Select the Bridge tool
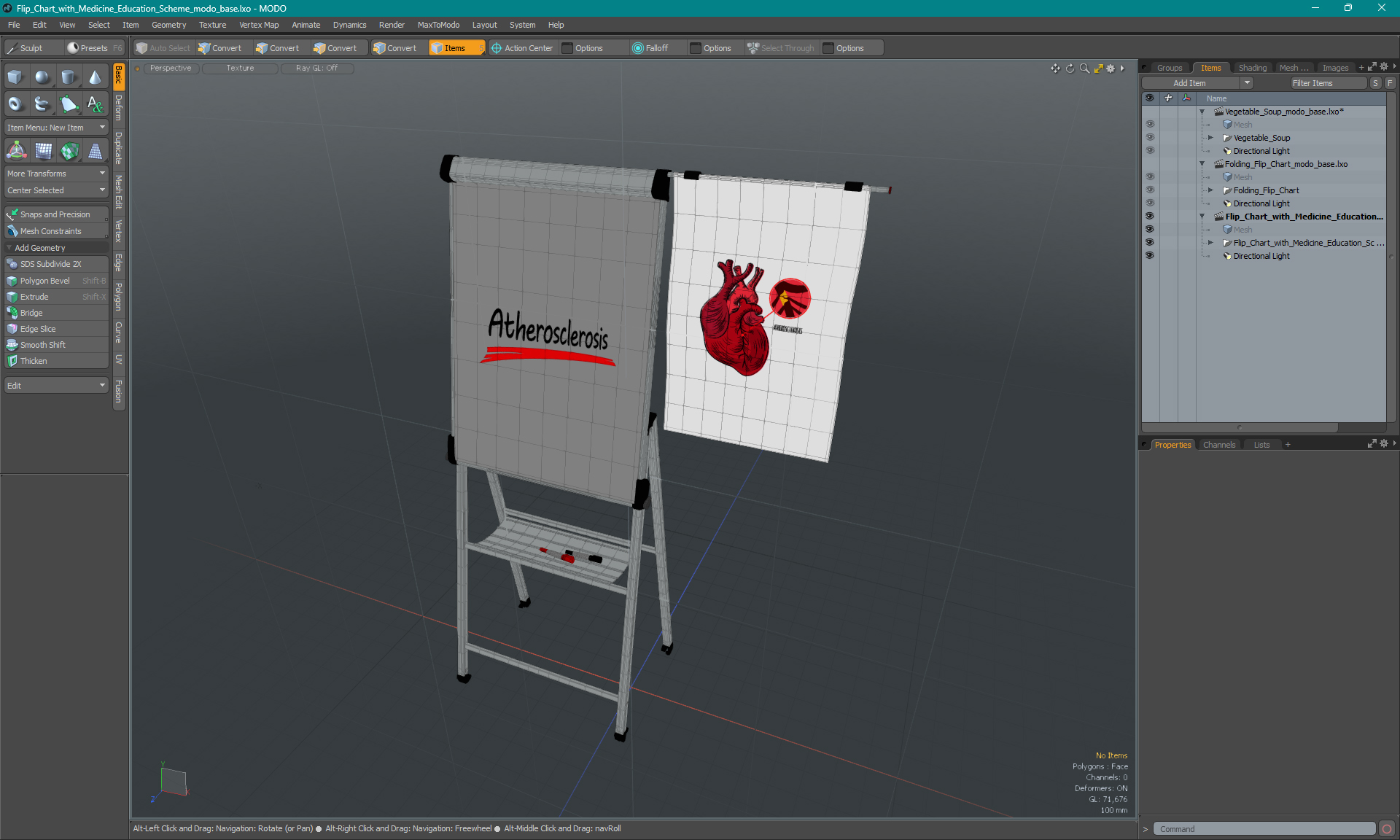The image size is (1400, 840). pos(31,312)
